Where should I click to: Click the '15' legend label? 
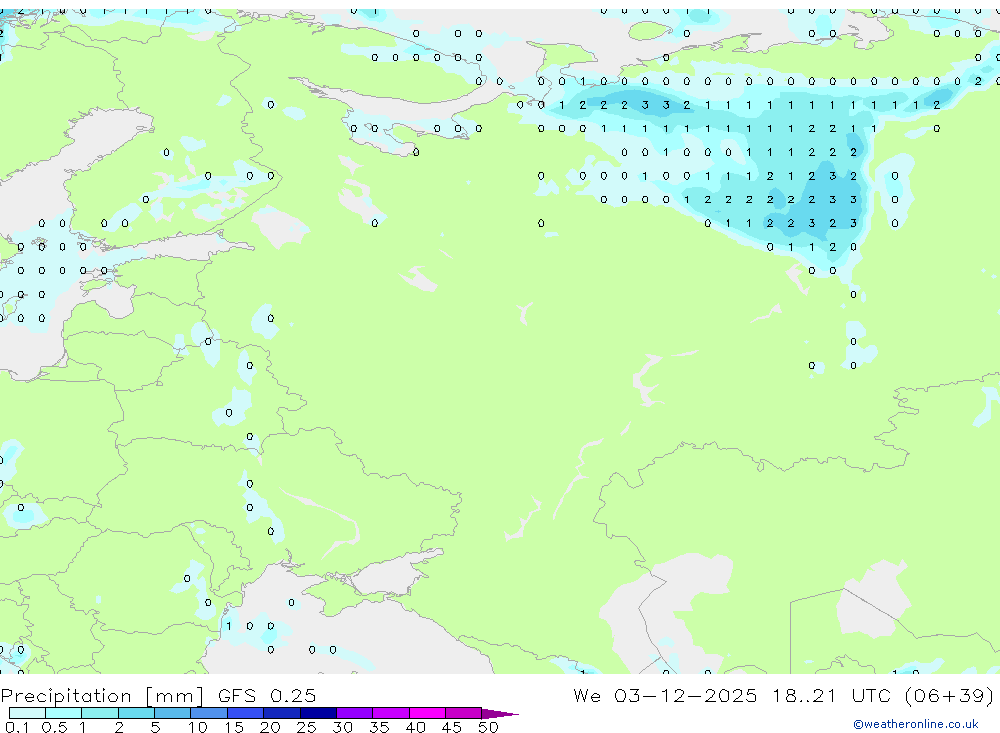(x=233, y=727)
